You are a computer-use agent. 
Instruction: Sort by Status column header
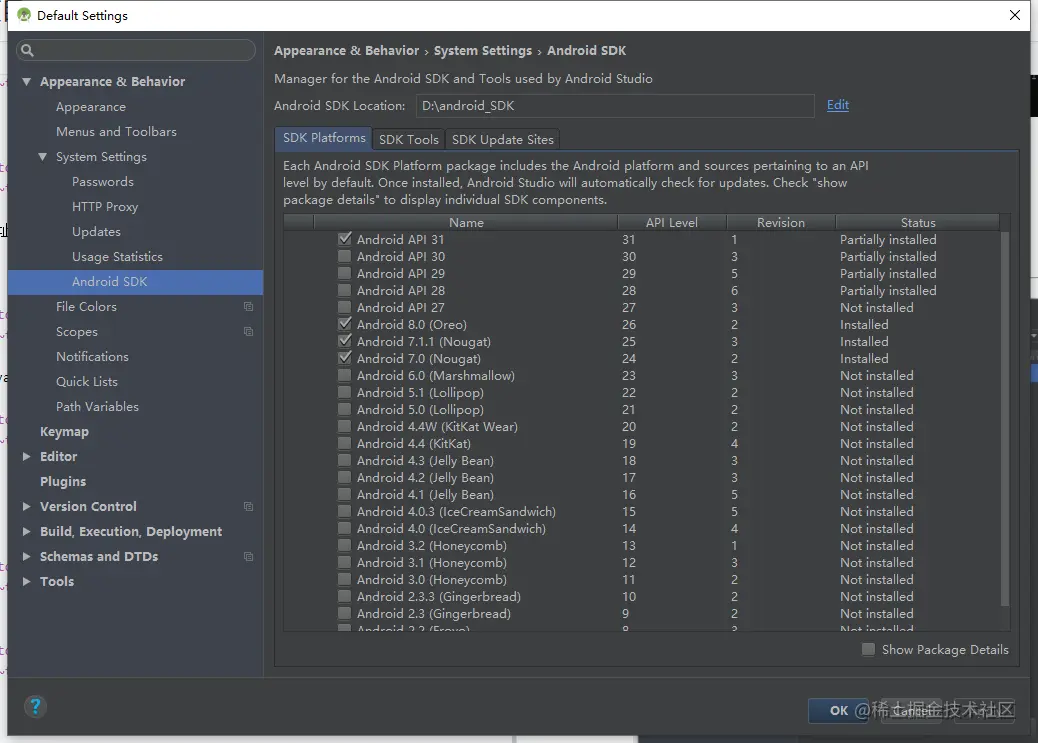918,223
